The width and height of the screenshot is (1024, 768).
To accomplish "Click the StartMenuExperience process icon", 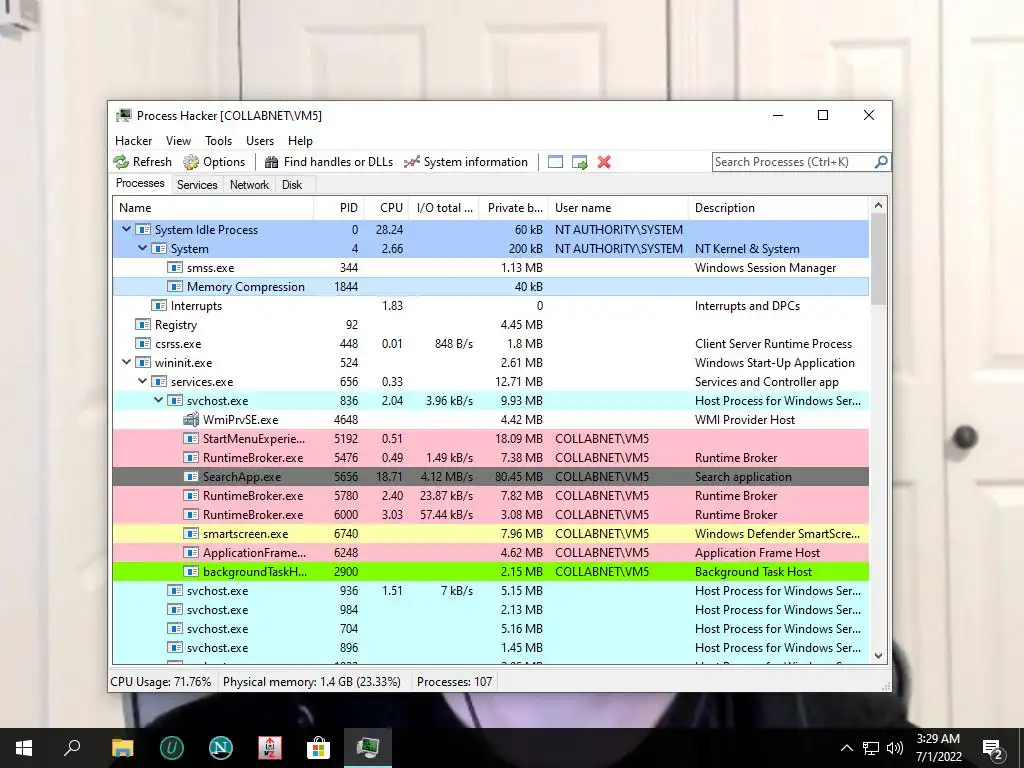I will (191, 438).
